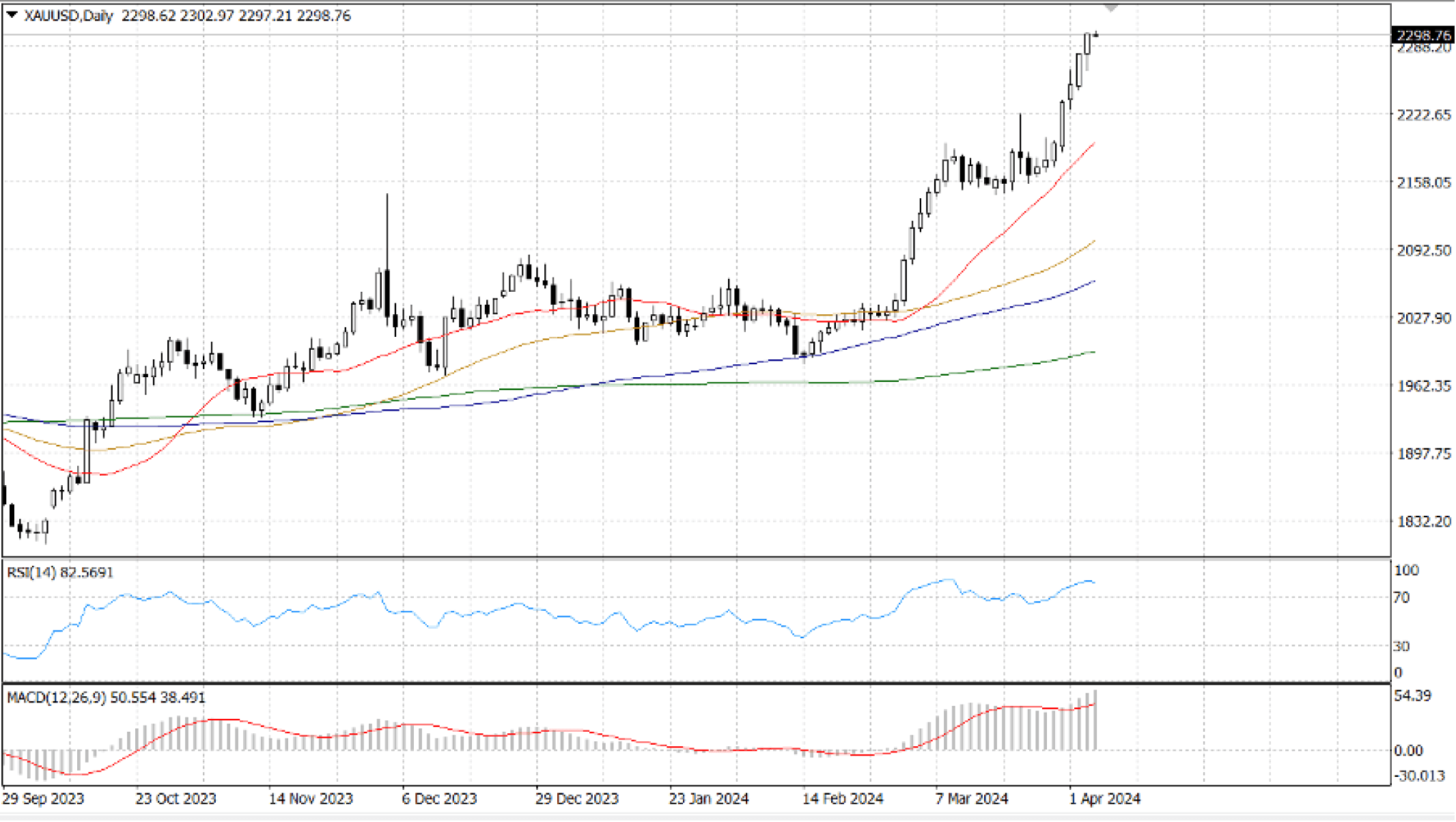Click the 29 Sep 2023 date label
Viewport: 1456px width, 822px height.
pos(44,798)
